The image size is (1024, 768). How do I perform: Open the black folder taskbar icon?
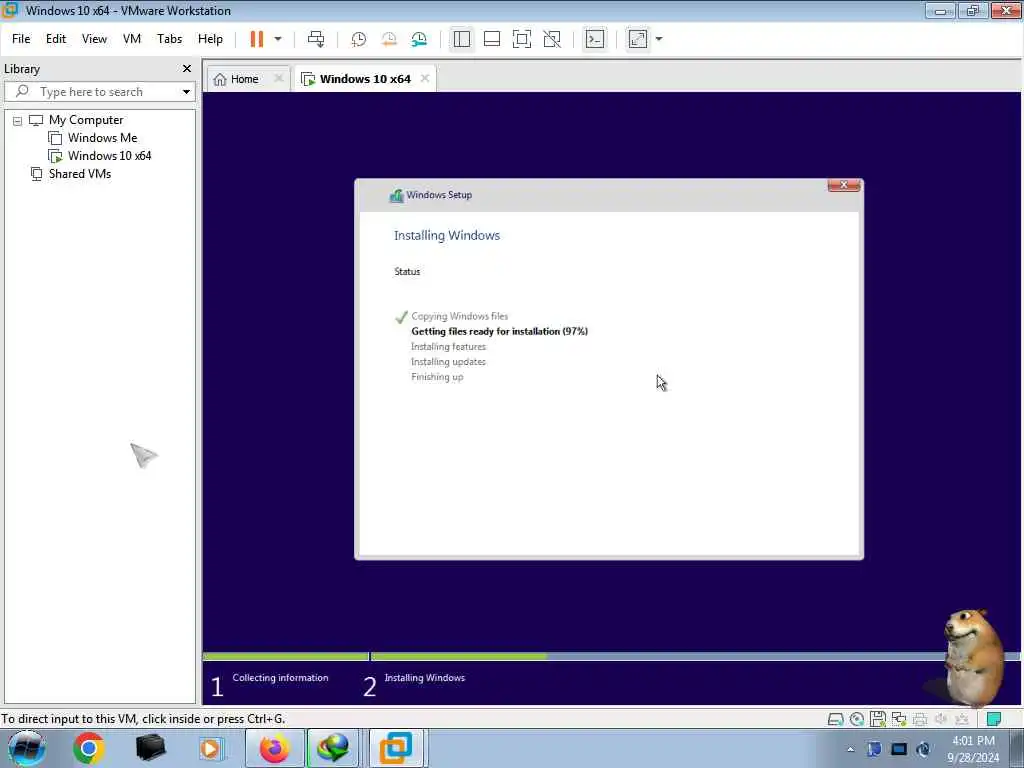tap(150, 748)
